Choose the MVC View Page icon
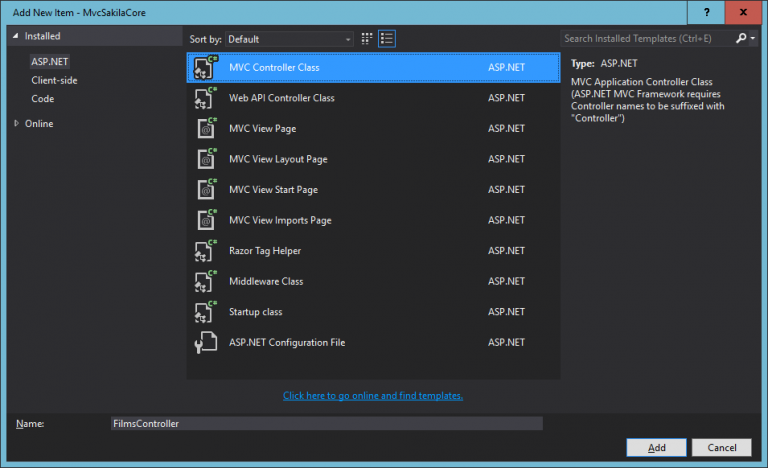 point(204,129)
